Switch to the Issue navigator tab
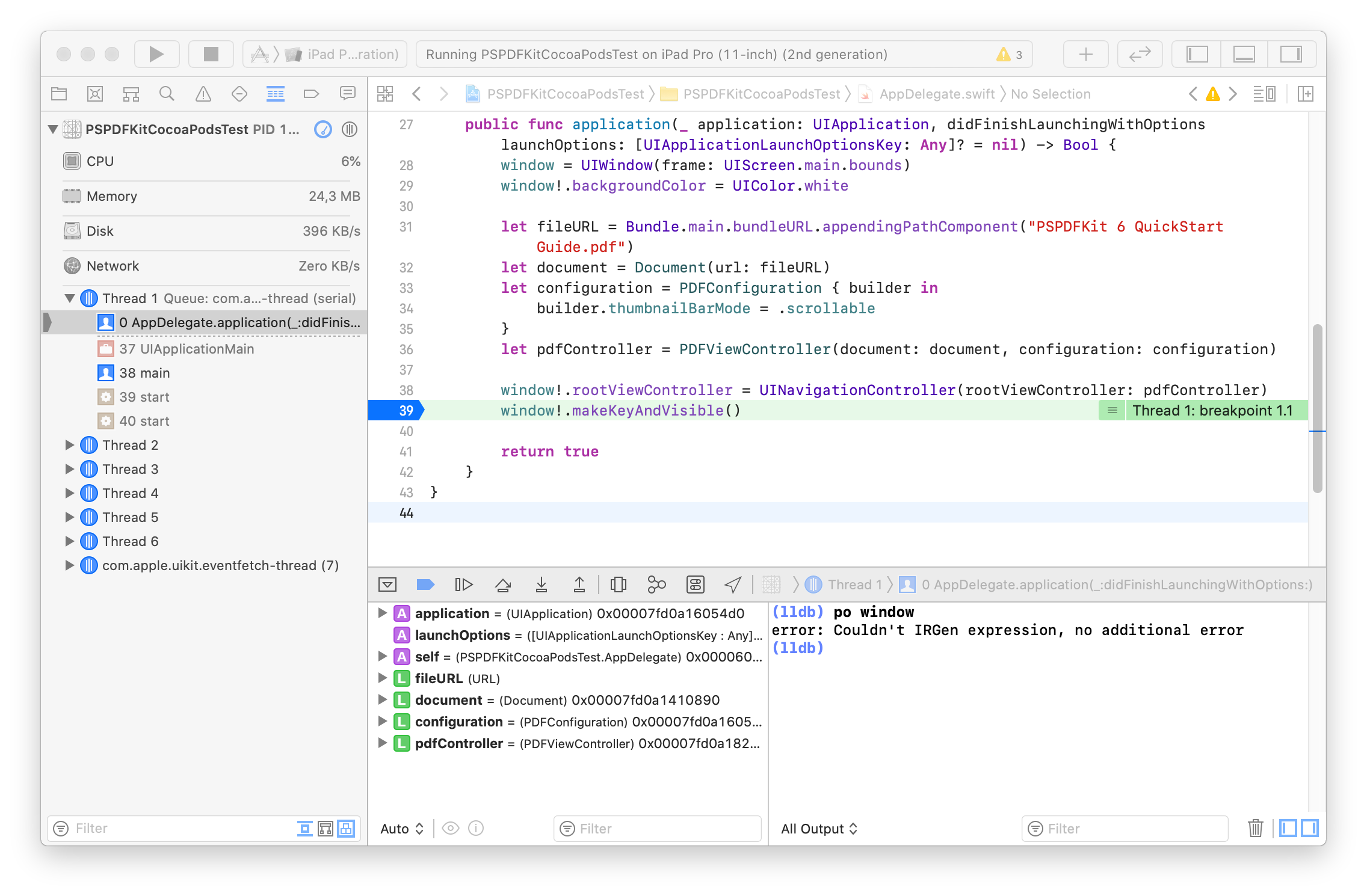The image size is (1367, 896). coord(203,94)
